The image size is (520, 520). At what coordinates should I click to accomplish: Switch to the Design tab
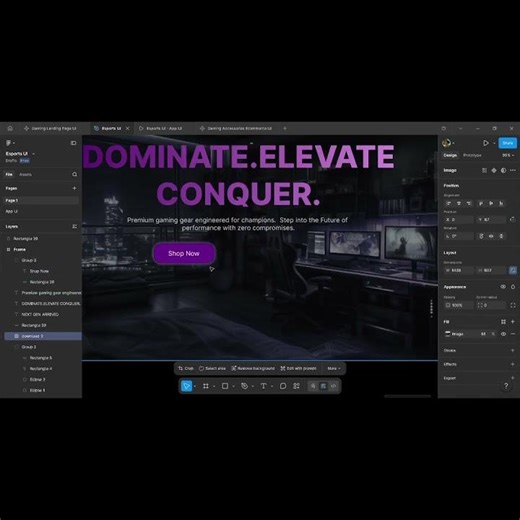(450, 155)
